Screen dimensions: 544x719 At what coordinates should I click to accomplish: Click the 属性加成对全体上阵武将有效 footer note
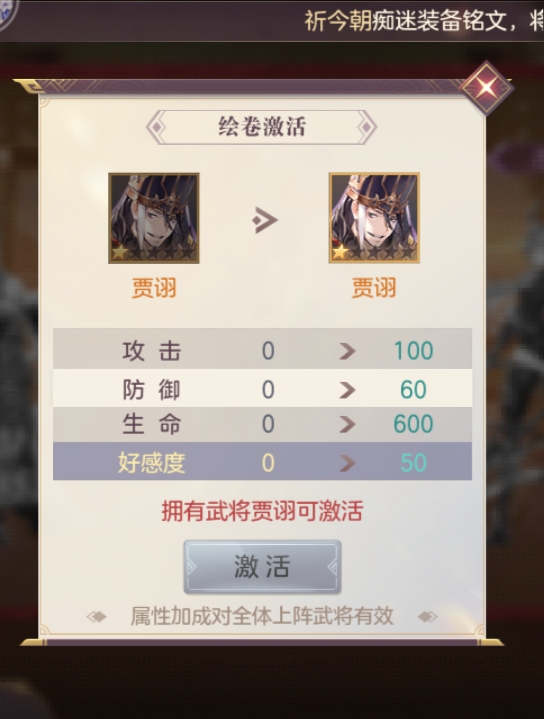pos(262,616)
